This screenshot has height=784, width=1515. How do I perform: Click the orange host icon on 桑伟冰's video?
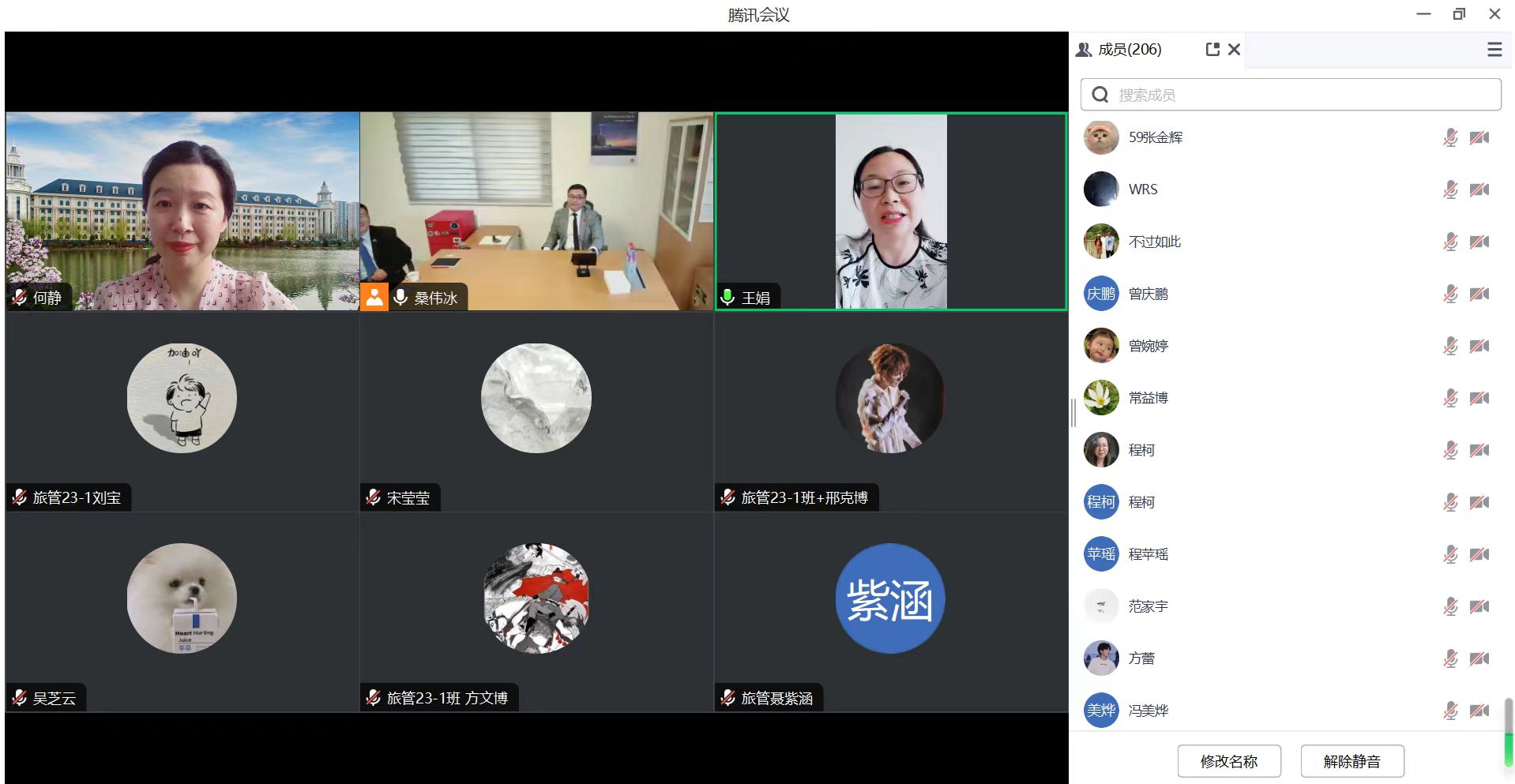[x=374, y=297]
